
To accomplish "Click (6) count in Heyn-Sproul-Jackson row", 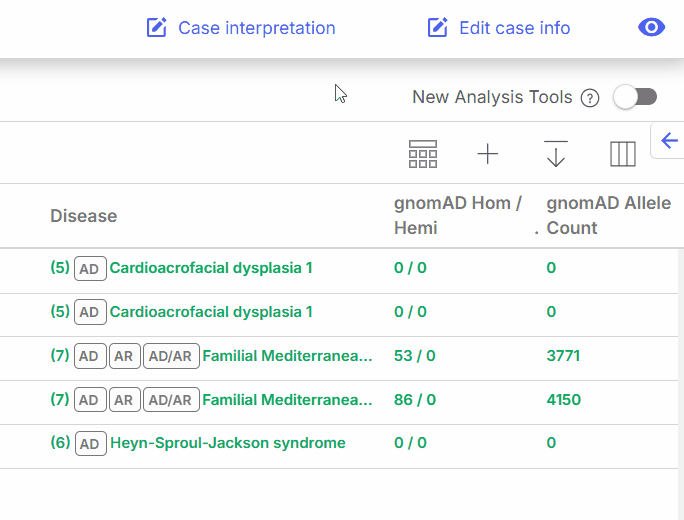I will pos(61,443).
